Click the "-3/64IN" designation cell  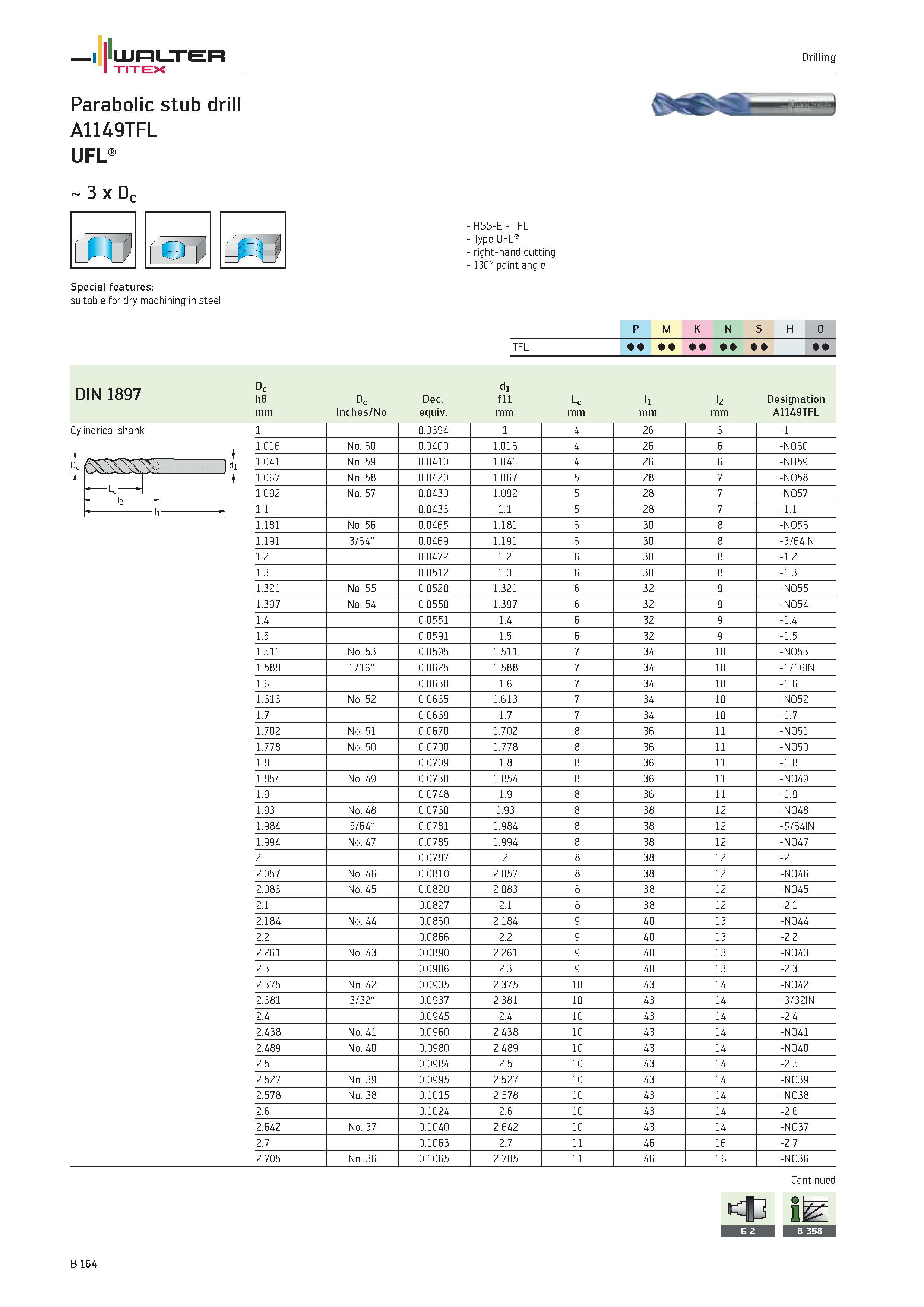tap(796, 541)
